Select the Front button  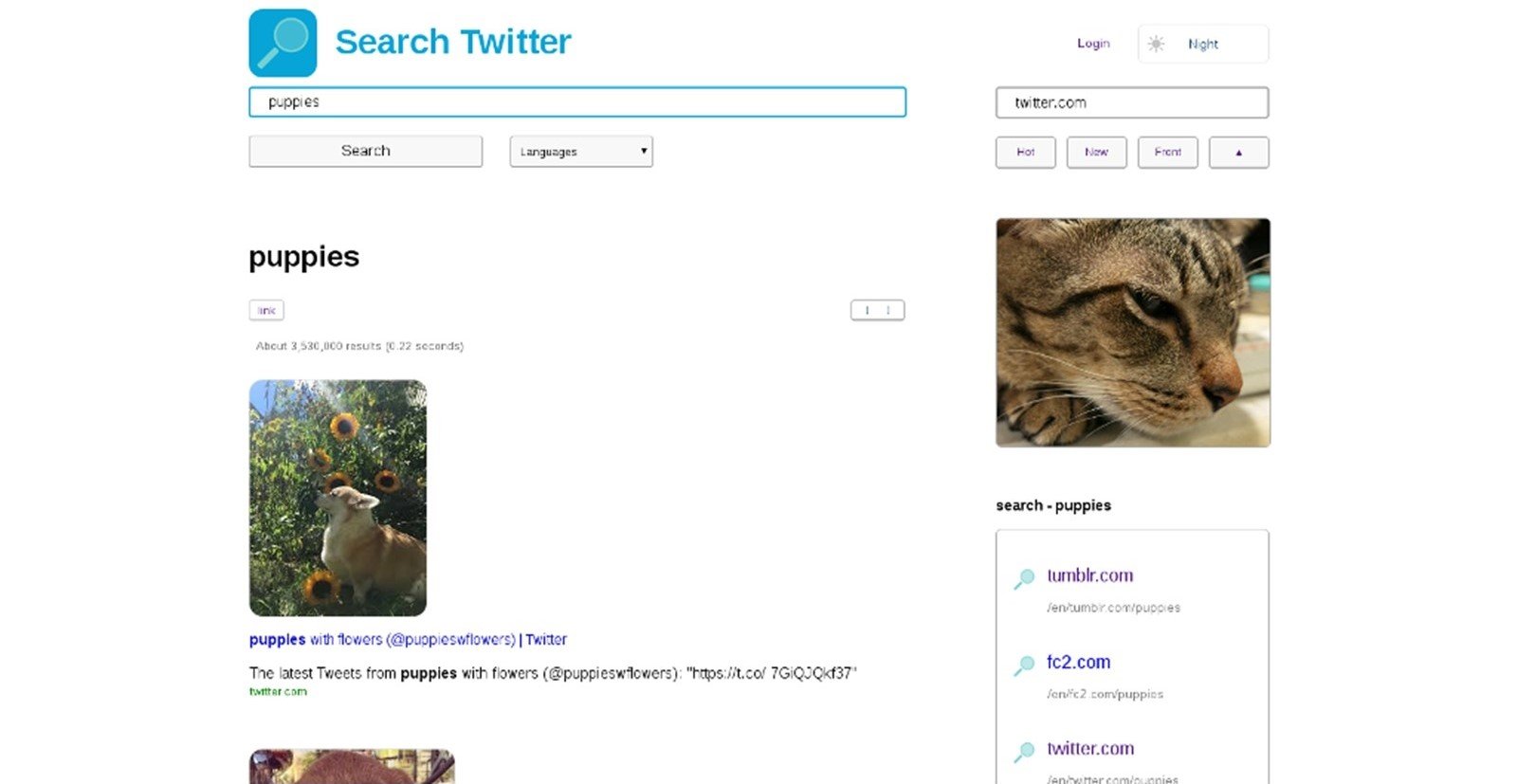tap(1168, 153)
